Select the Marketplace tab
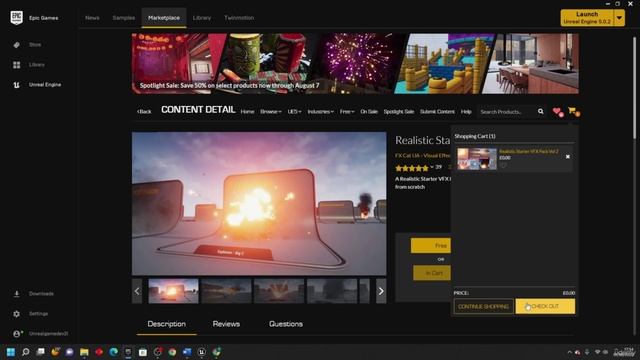 tap(164, 18)
